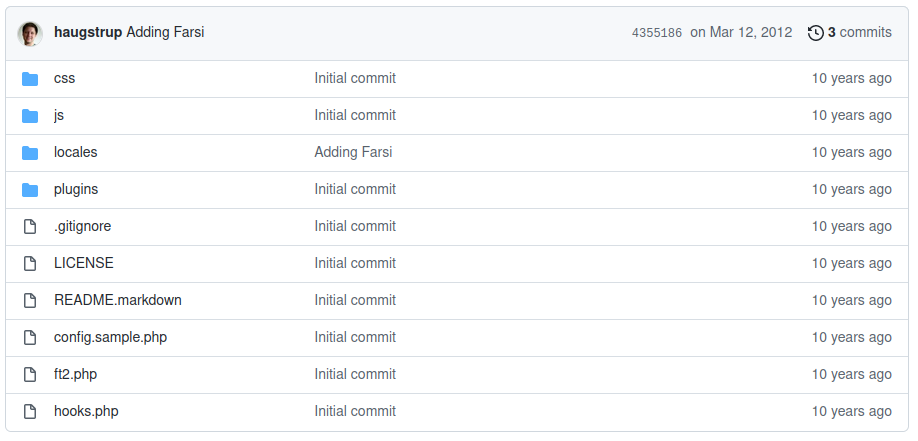Open Initial commit message for css row
The image size is (918, 441).
355,79
